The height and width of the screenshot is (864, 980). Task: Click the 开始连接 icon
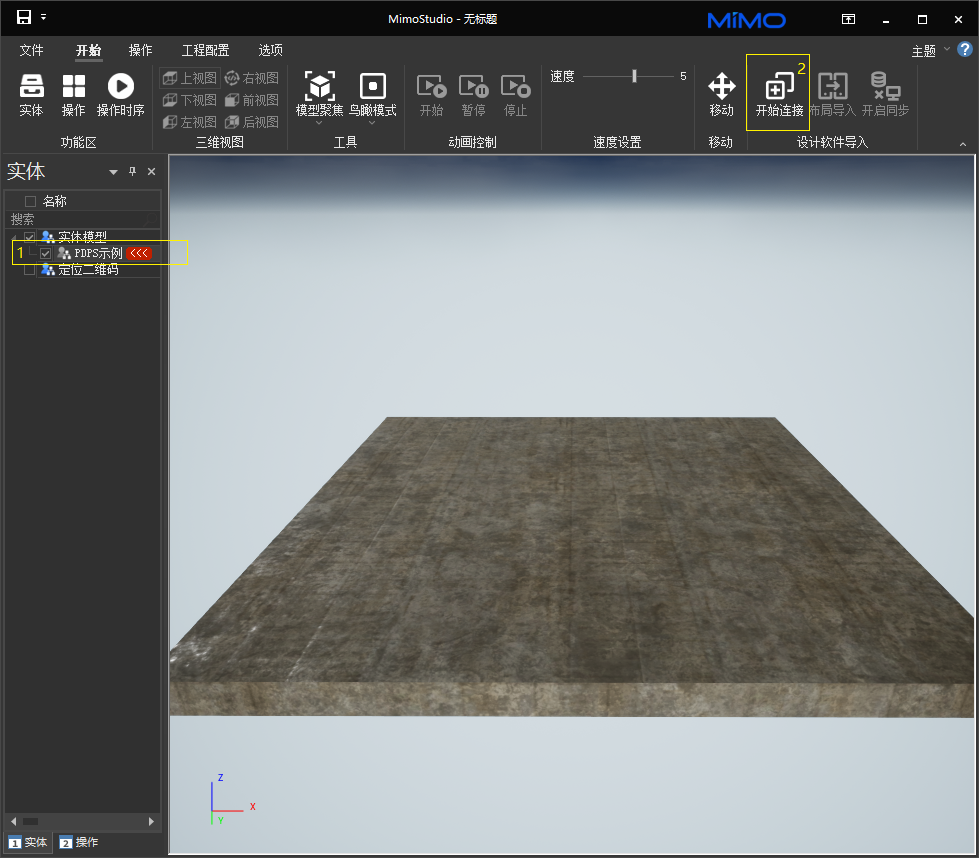point(779,88)
